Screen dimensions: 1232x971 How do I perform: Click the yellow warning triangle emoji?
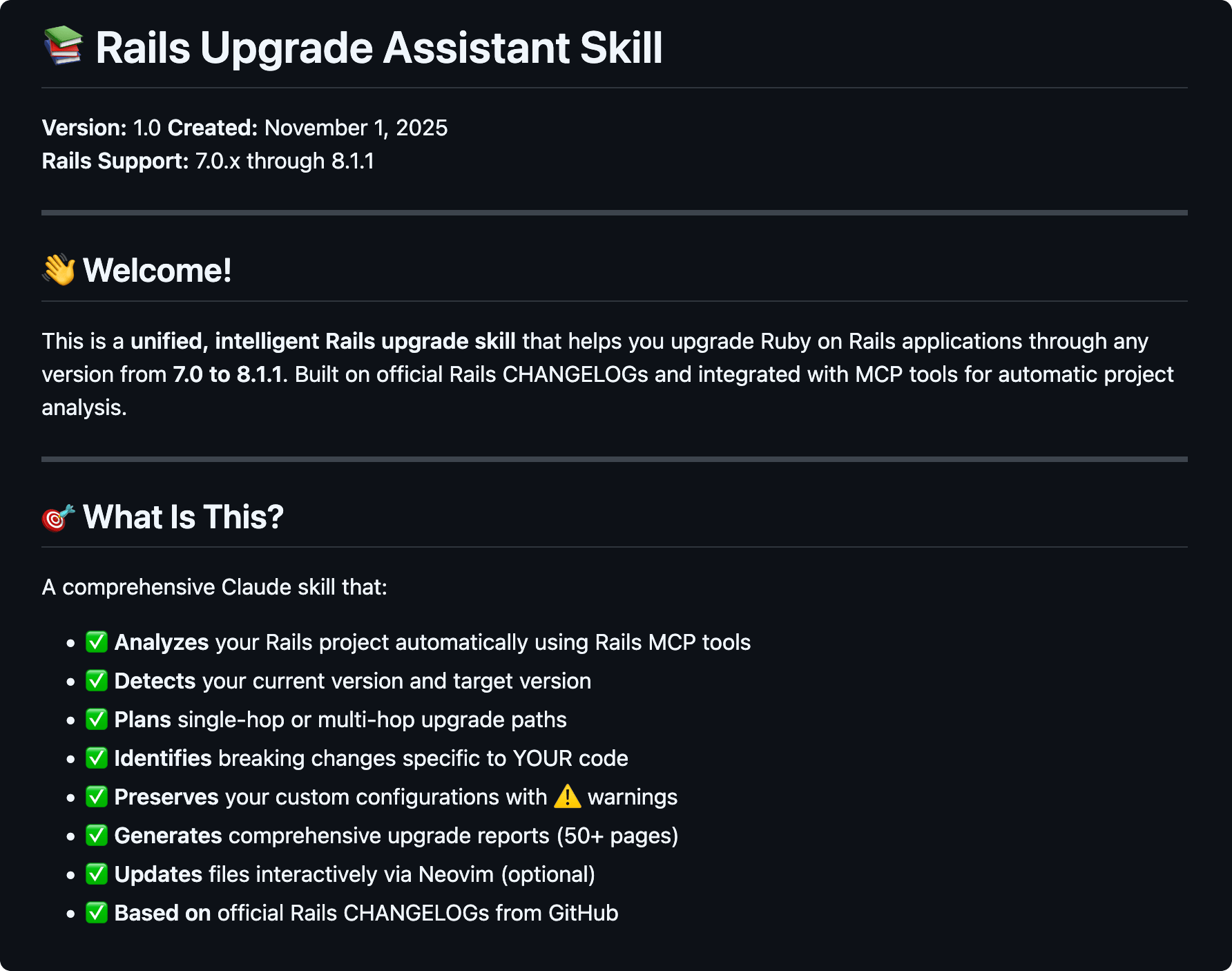click(x=568, y=796)
